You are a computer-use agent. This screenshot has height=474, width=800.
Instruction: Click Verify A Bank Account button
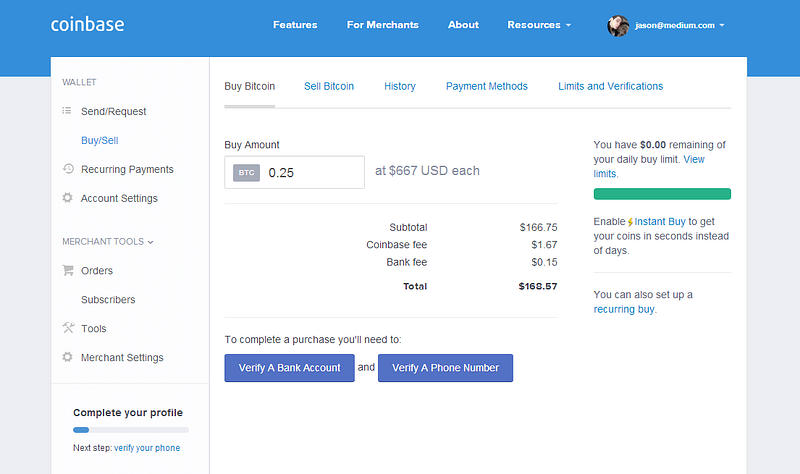click(x=289, y=368)
